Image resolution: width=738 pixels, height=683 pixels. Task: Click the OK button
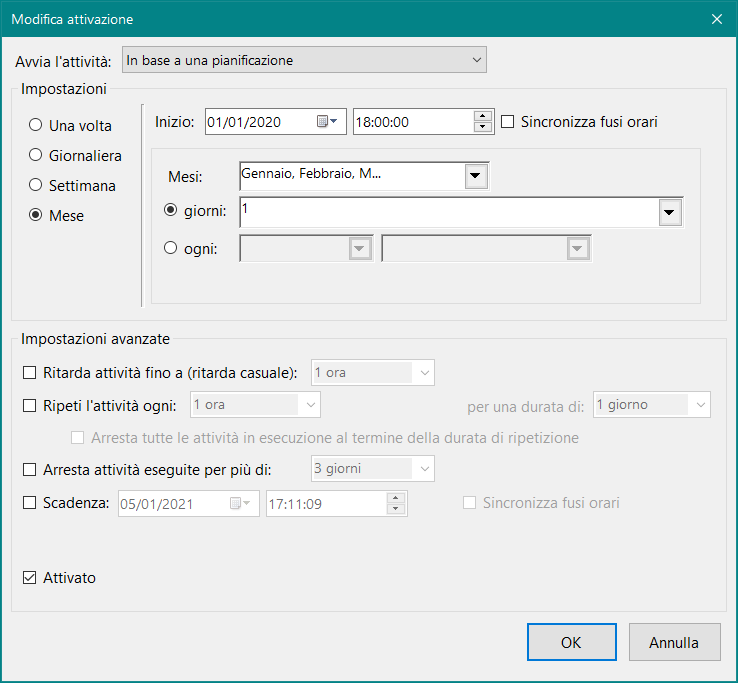coord(571,642)
